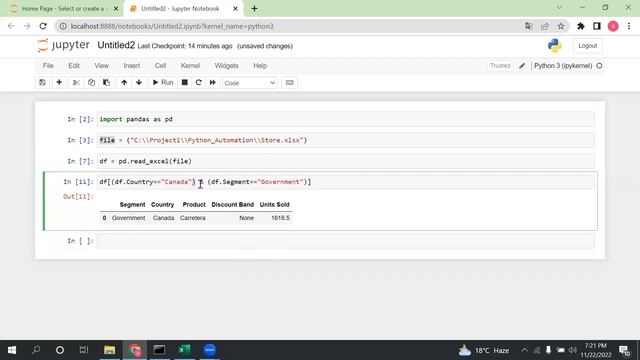The width and height of the screenshot is (640, 360).
Task: Cut selected cells with scissors icon
Action: point(76,82)
